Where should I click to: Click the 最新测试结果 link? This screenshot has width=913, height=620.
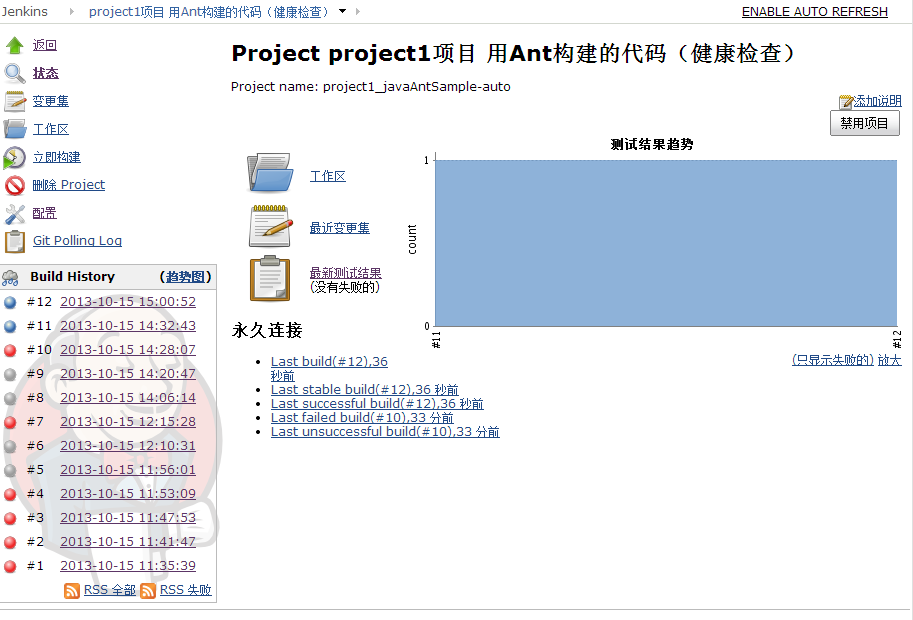coord(345,272)
